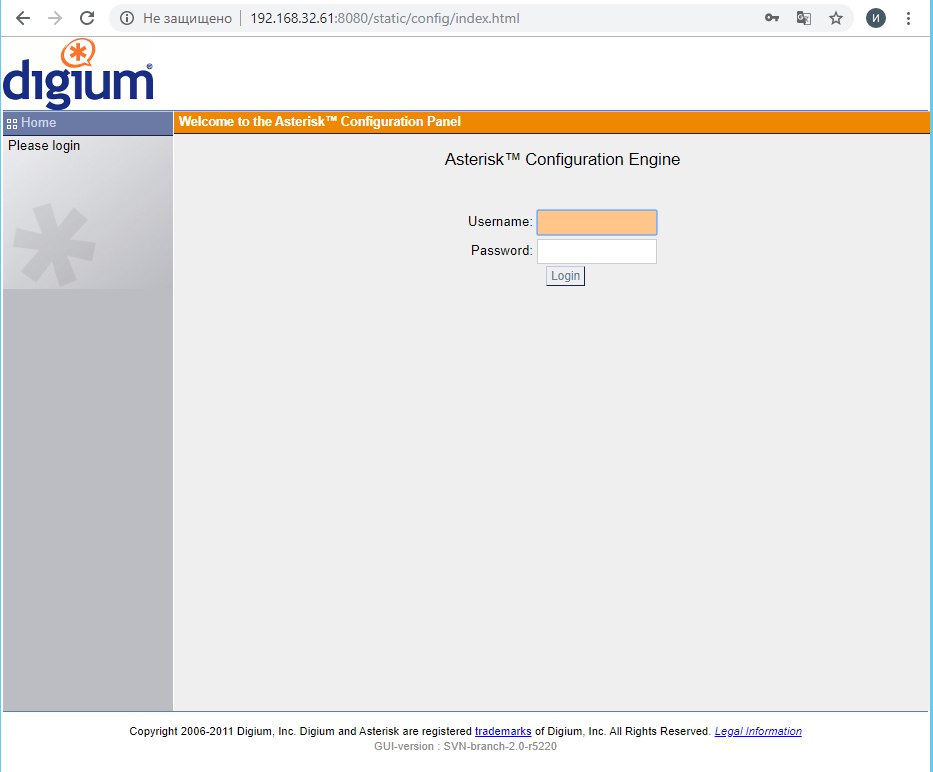Screen dimensions: 933x772
Task: Click the 'Copyright 2006-2011 Digium, Inc.' footer text
Action: (212, 731)
